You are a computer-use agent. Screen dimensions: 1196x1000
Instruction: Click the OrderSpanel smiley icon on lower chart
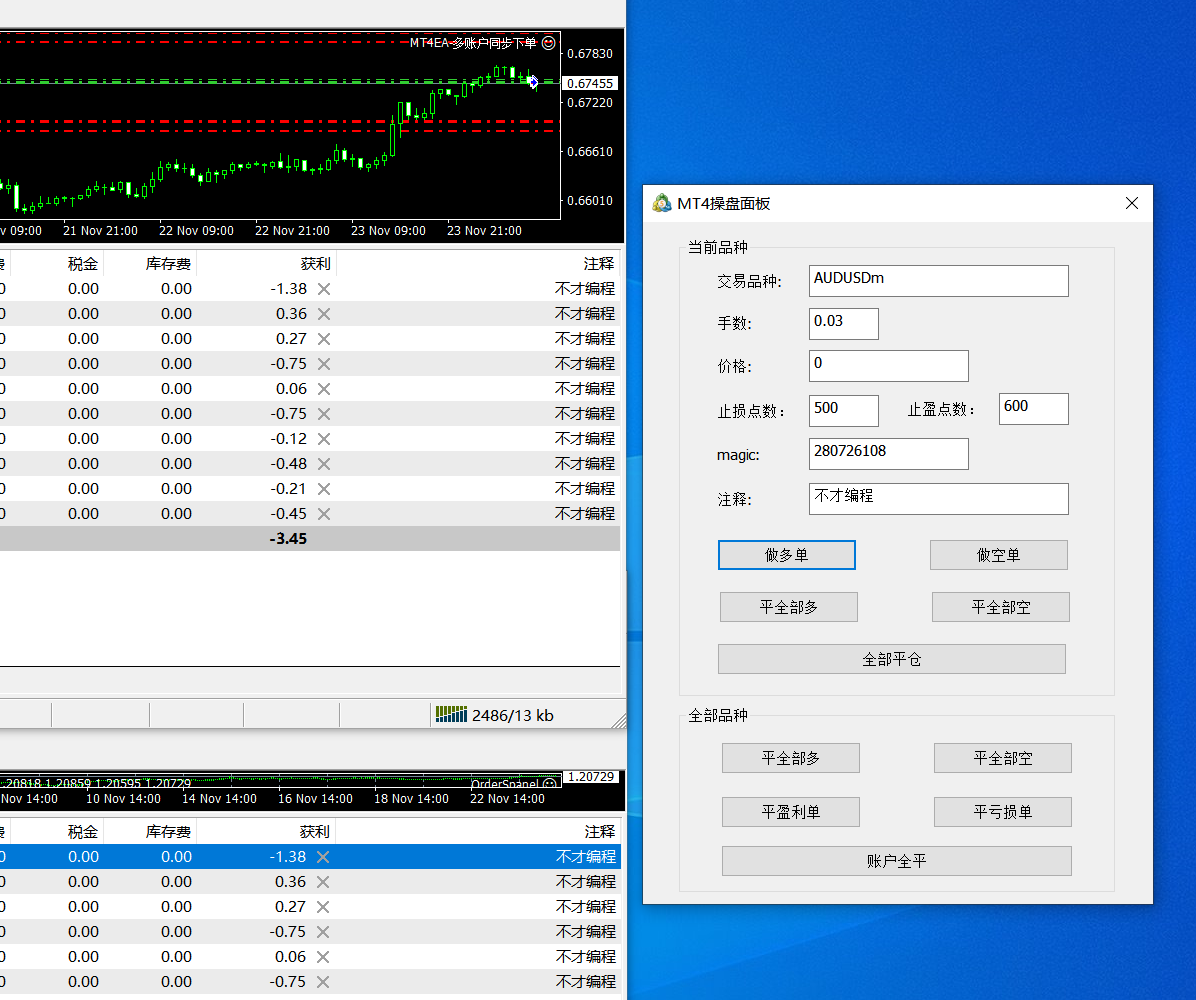click(x=549, y=783)
